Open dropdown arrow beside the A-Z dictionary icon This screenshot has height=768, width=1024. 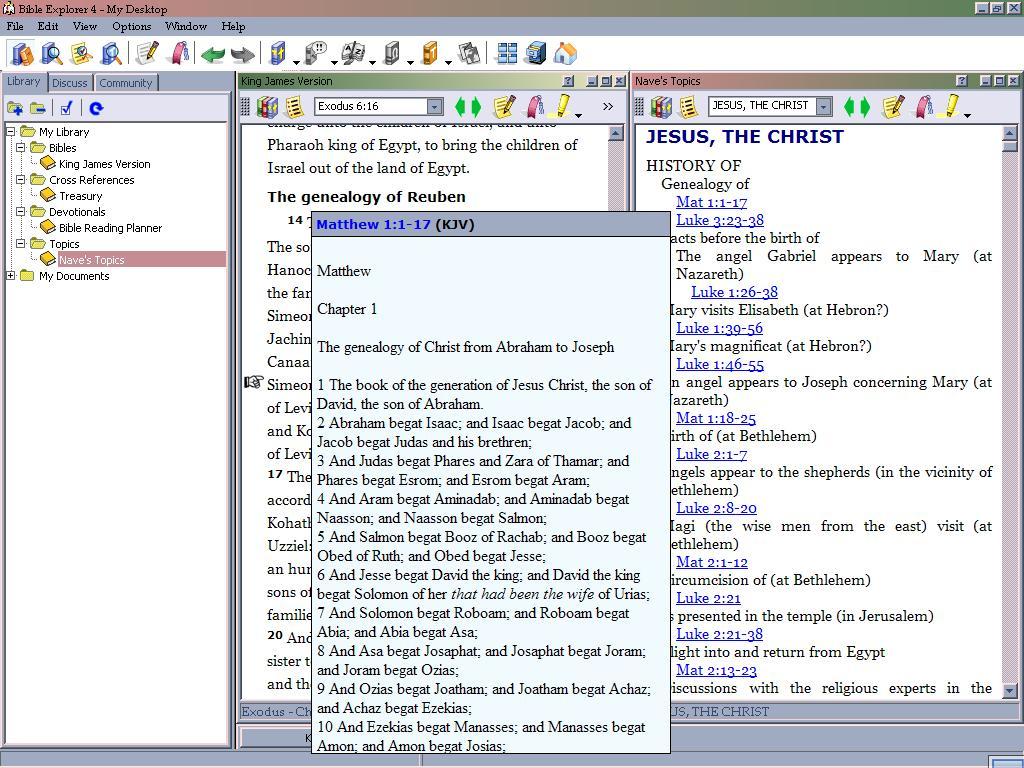372,63
